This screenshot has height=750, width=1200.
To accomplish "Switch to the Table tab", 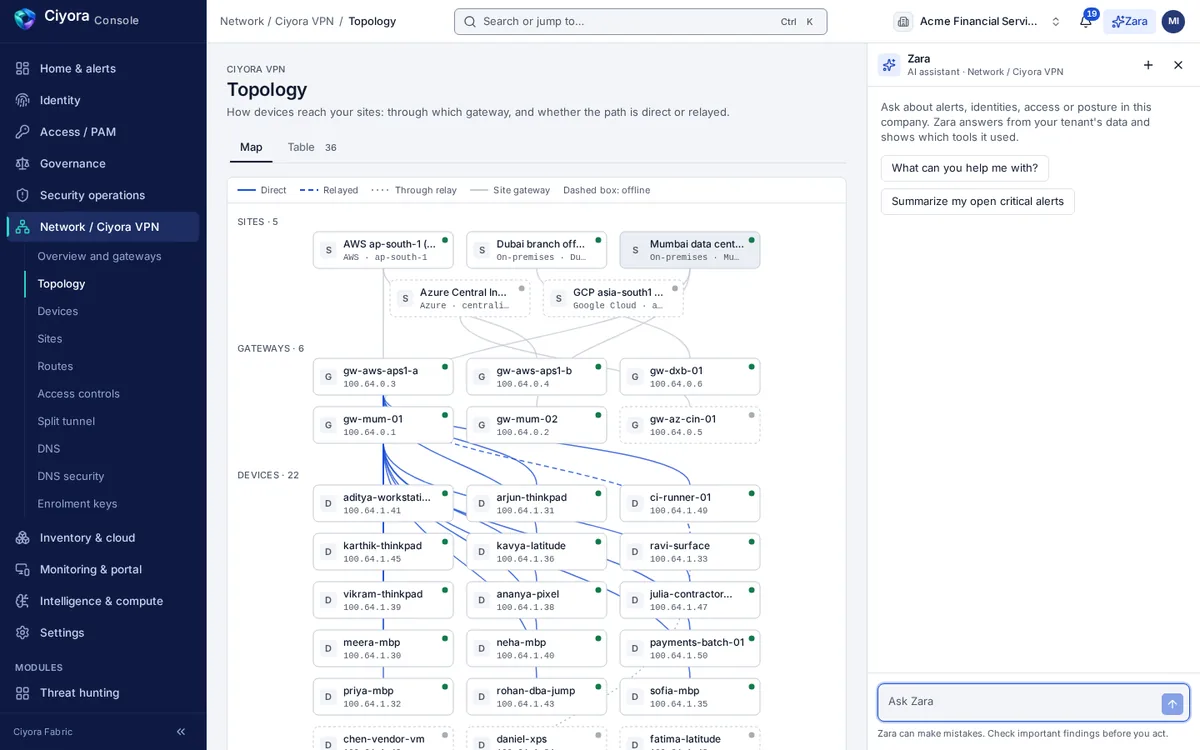I will tap(312, 147).
